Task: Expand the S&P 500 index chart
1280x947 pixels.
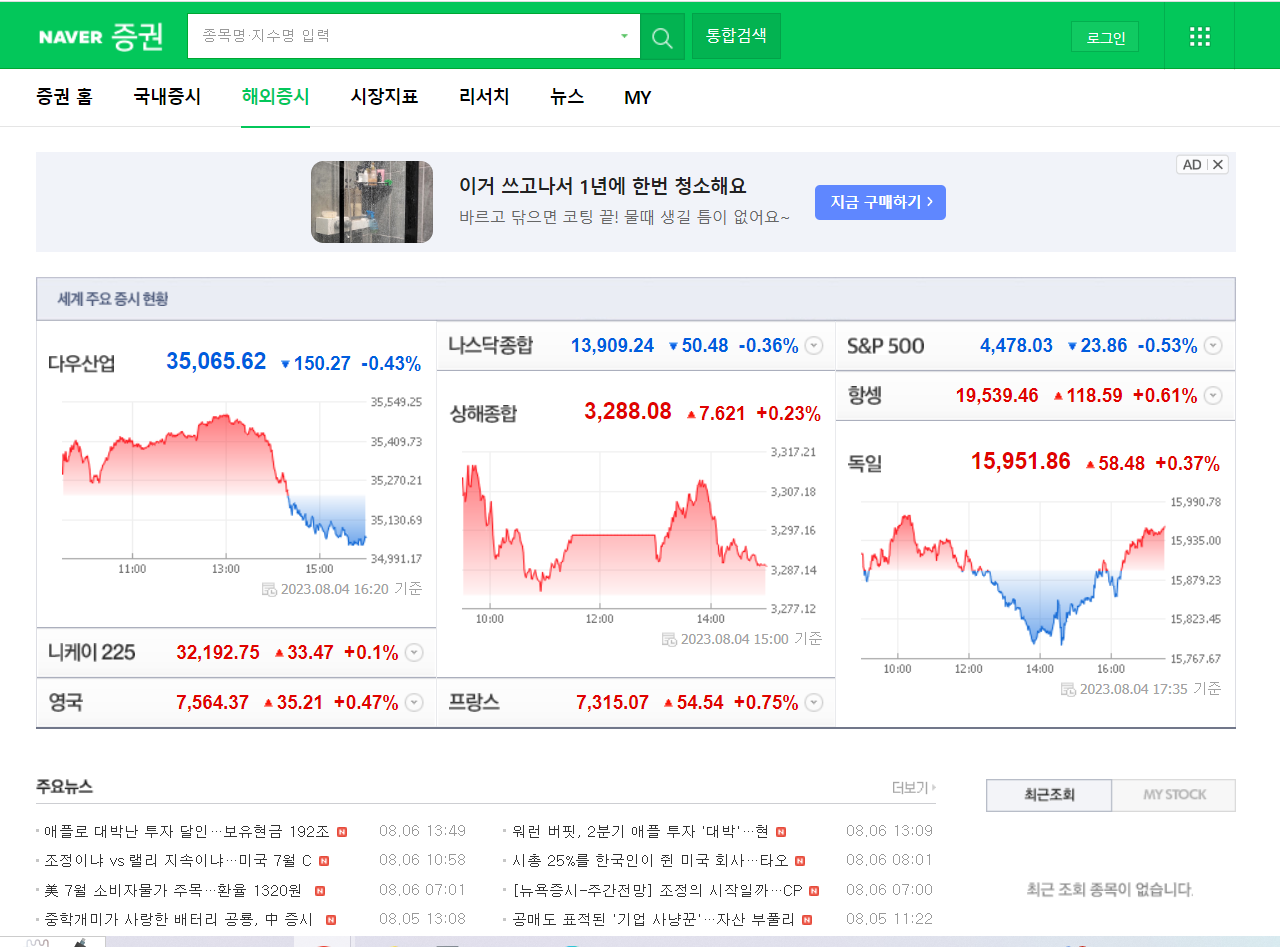Action: [1212, 345]
